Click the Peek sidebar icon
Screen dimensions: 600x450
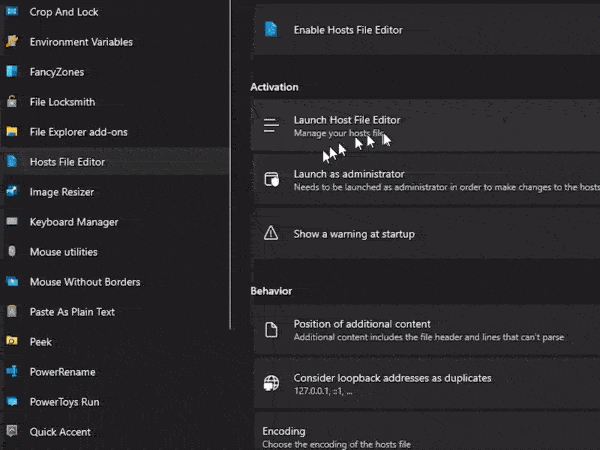(x=12, y=341)
